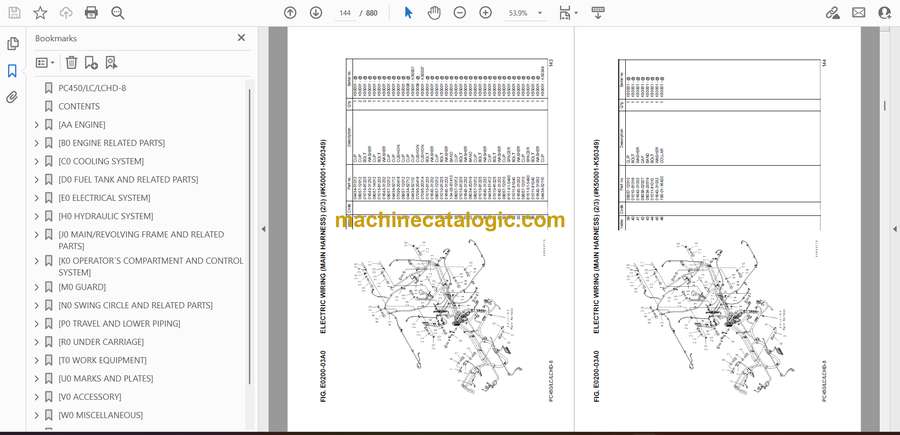Screen dimensions: 900x435
Task: Open the attachments paperclip panel
Action: (x=13, y=97)
